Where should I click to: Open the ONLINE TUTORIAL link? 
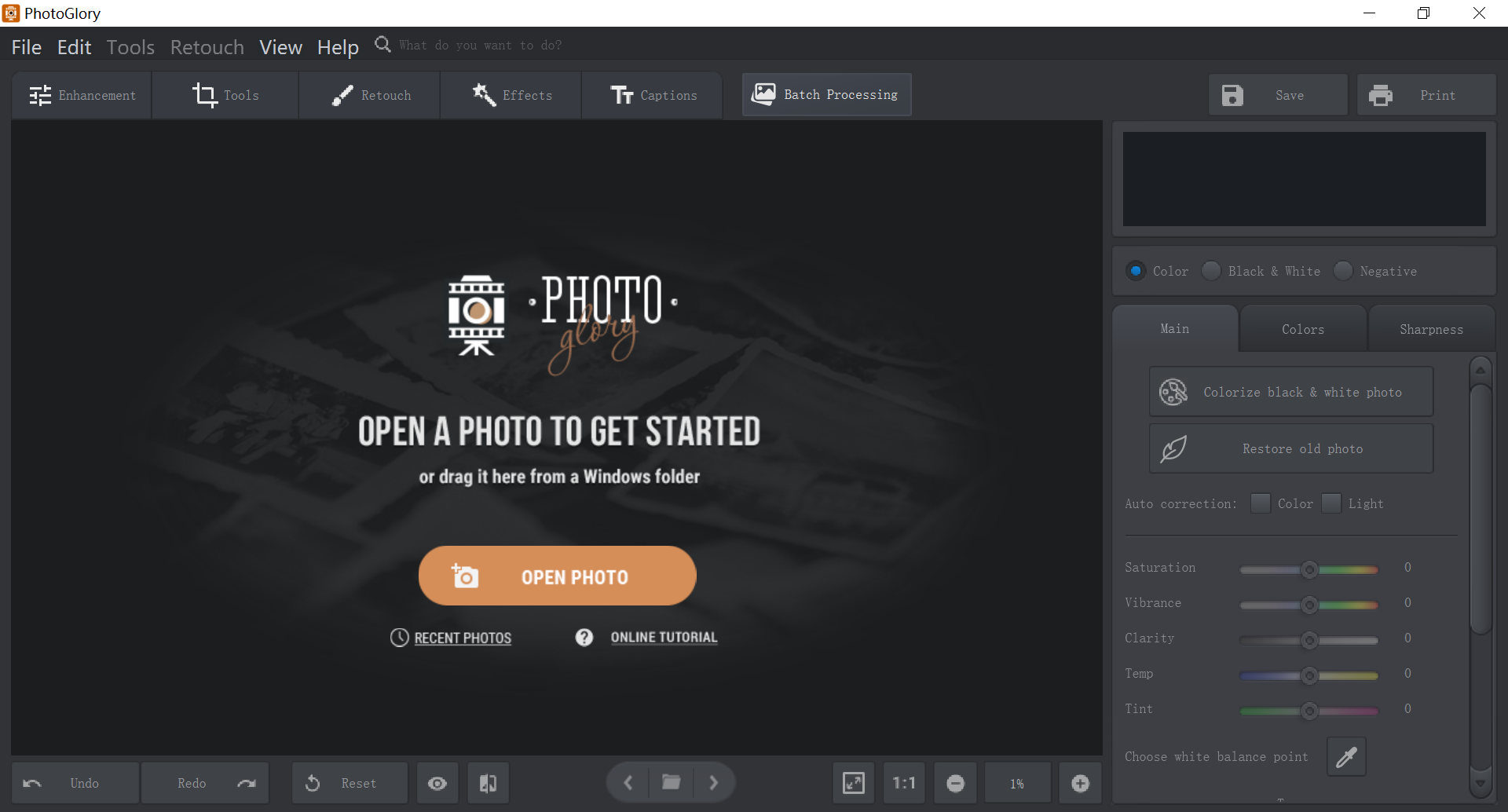tap(664, 638)
